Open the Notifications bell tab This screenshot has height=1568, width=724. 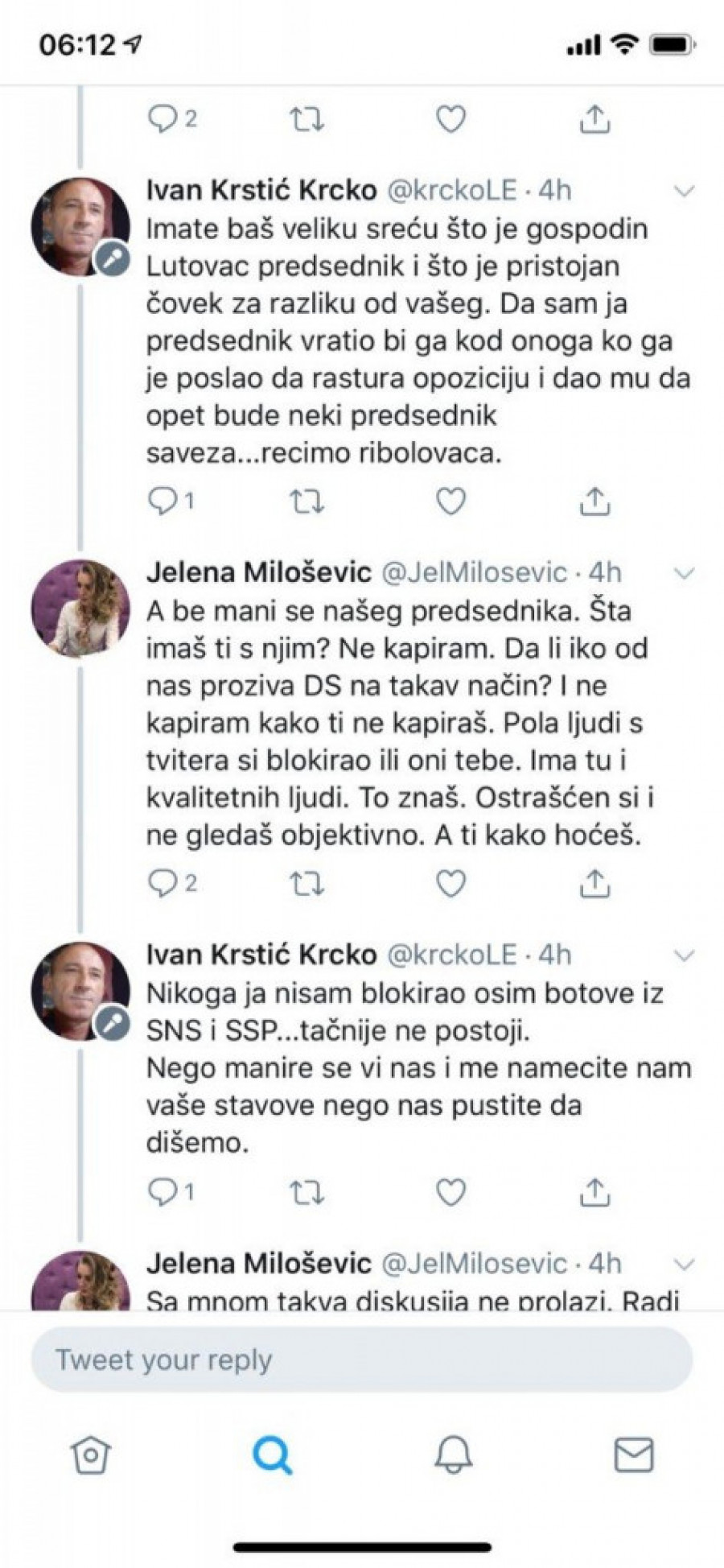point(454,1455)
